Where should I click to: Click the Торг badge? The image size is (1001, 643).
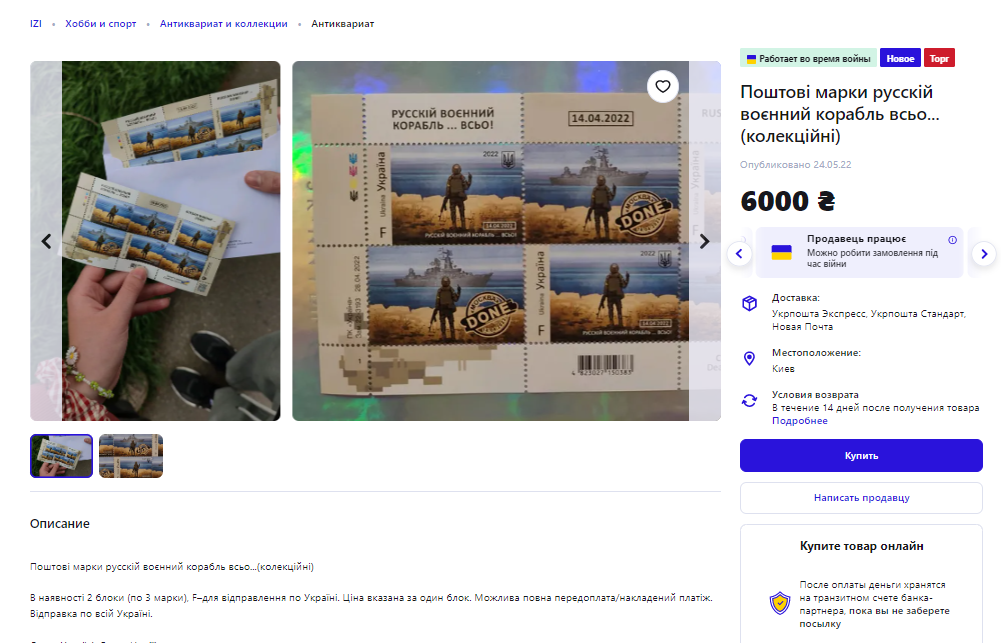(939, 58)
